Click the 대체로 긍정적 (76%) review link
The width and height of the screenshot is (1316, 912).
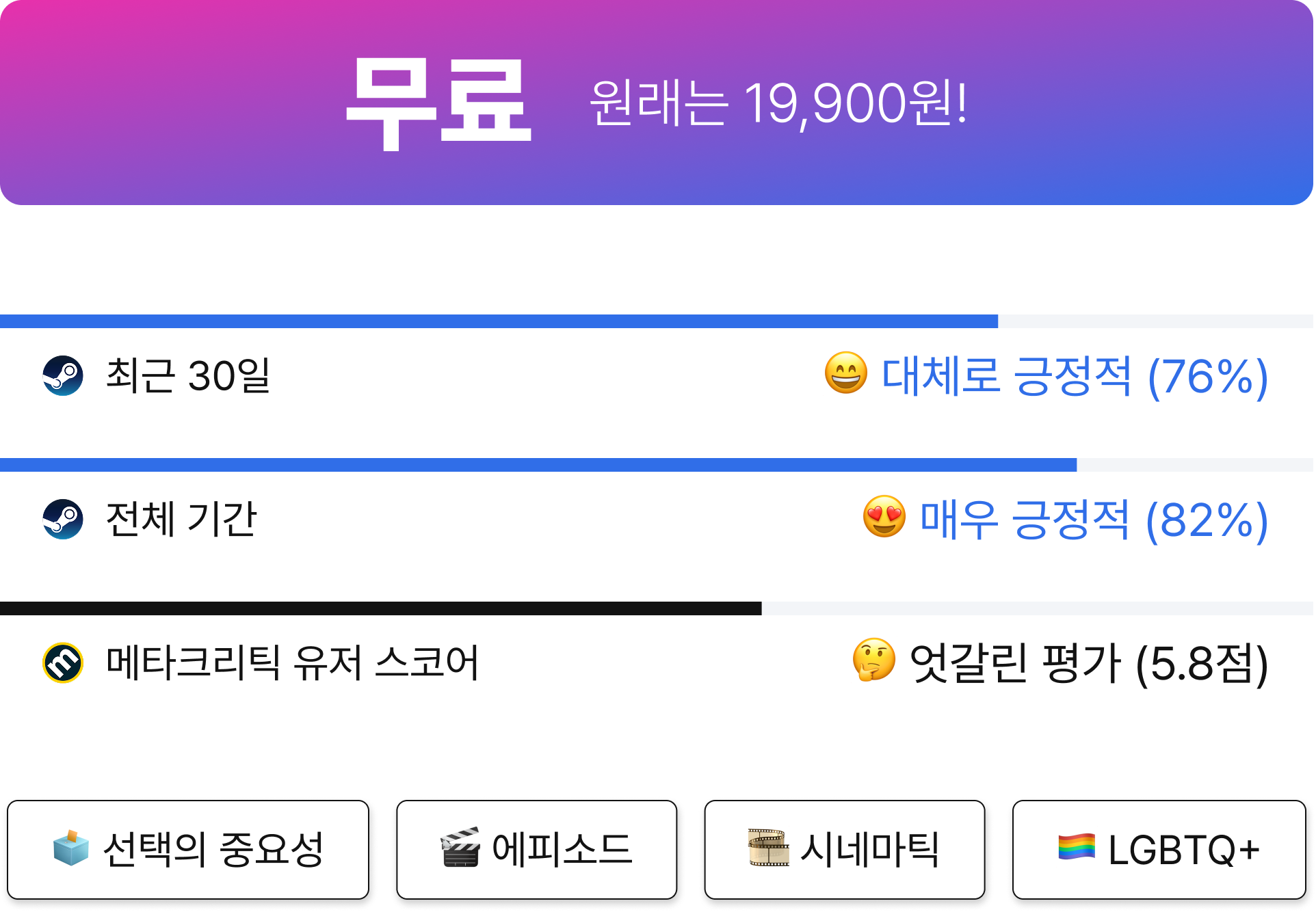coord(1075,376)
